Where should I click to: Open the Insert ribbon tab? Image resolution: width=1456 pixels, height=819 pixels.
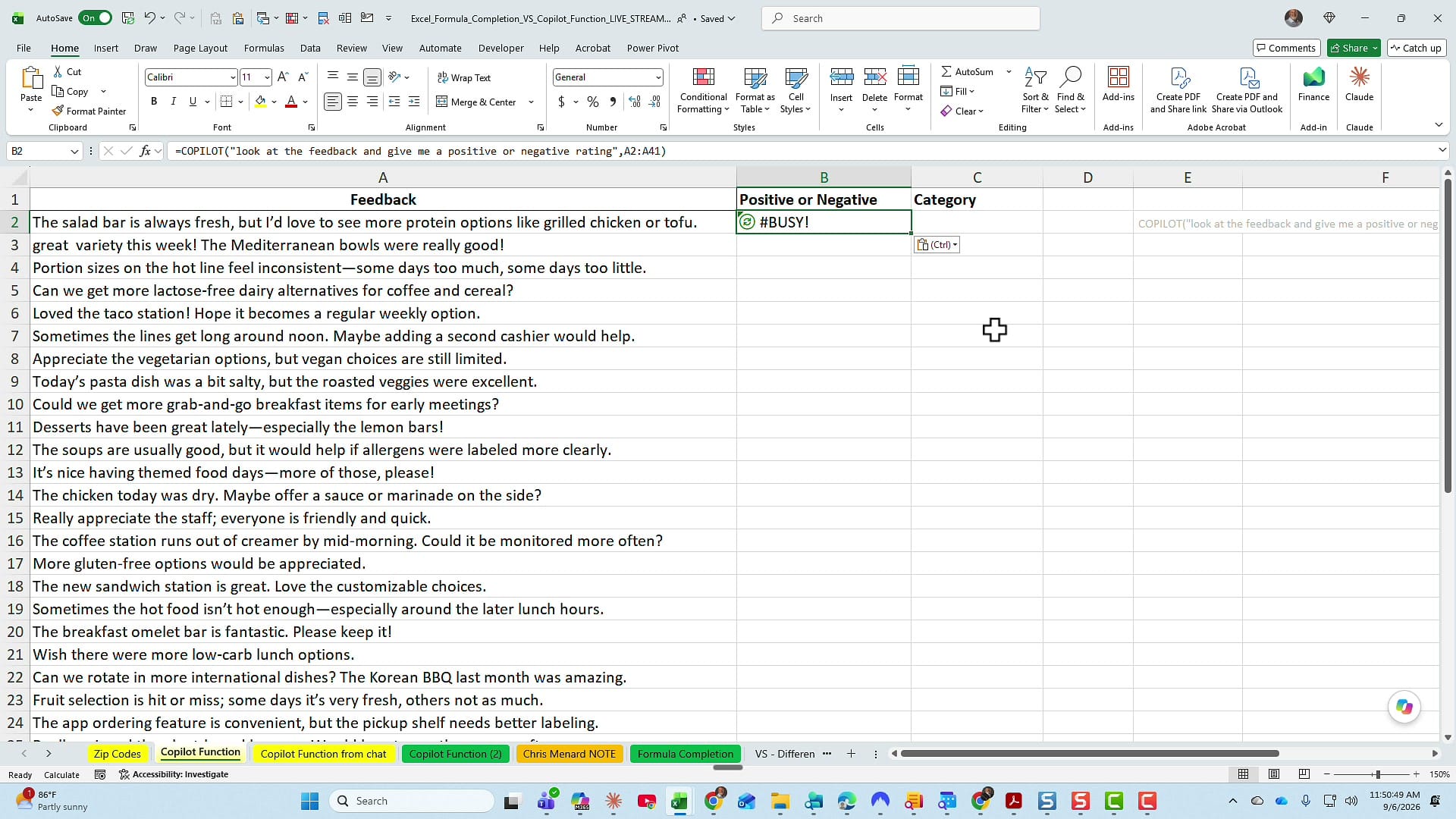106,48
